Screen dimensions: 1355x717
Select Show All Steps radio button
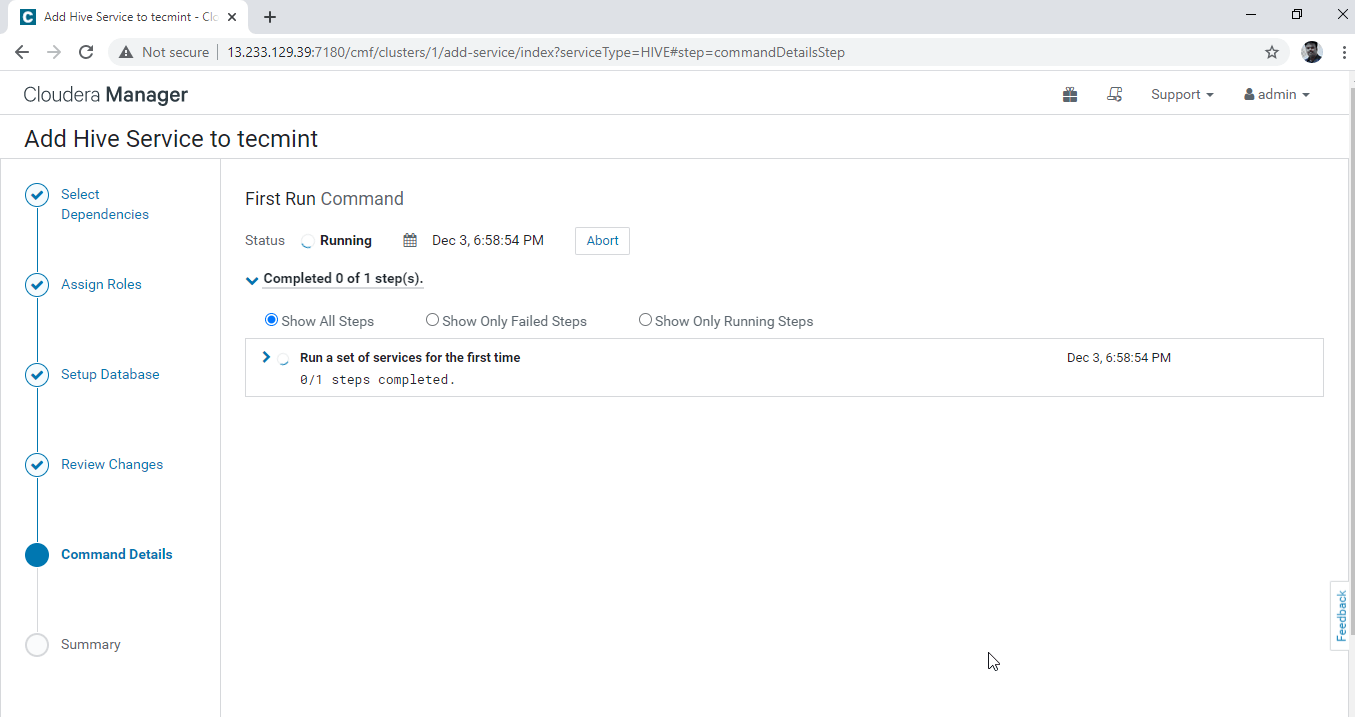pyautogui.click(x=271, y=320)
